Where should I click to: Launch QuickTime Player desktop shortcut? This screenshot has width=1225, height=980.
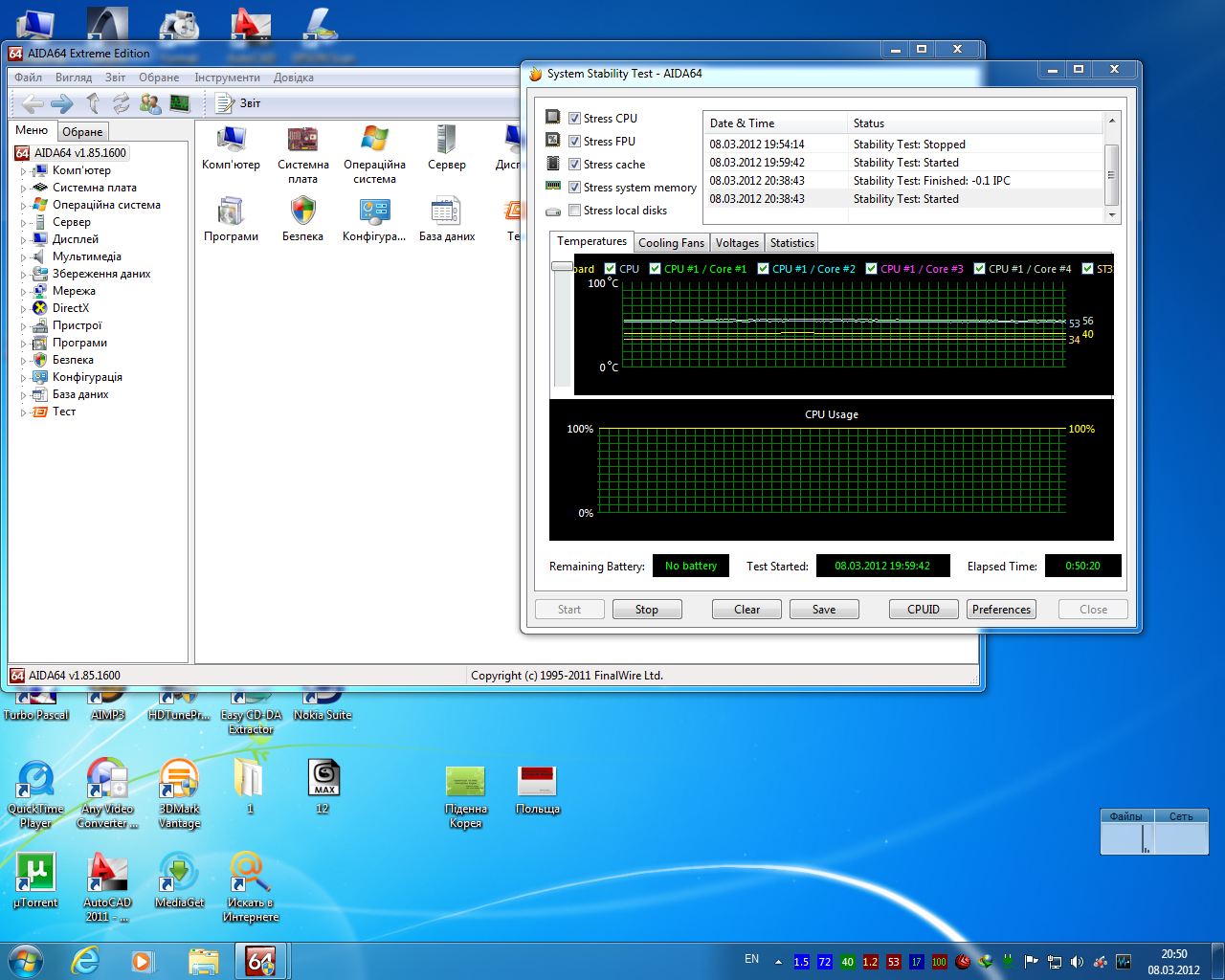[x=35, y=794]
